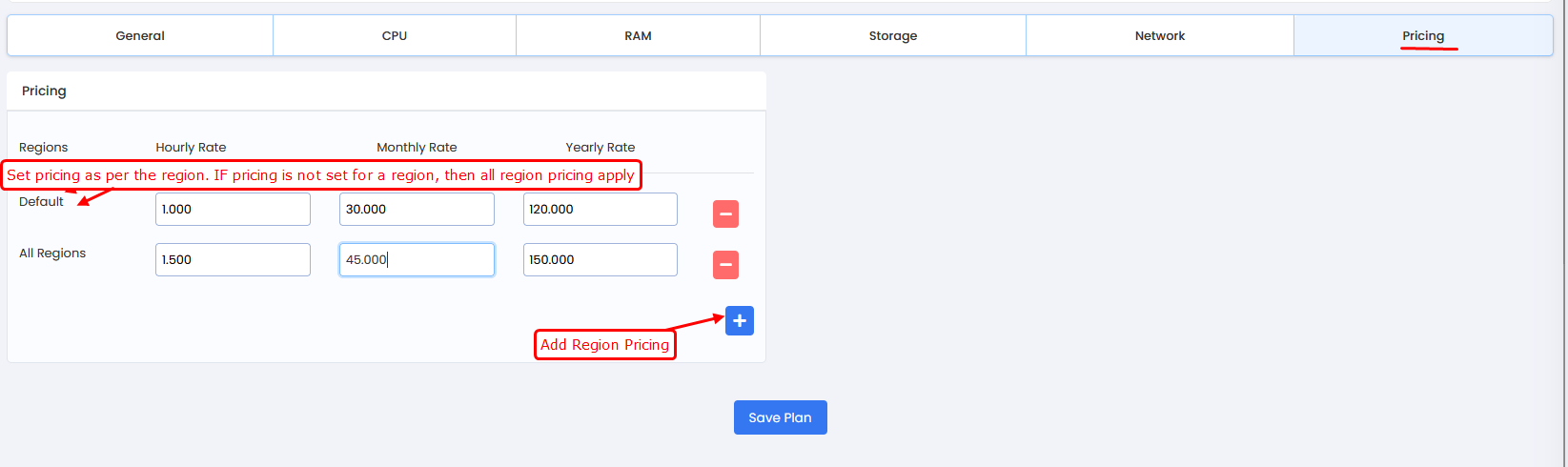Click the Save Plan button
1568x467 pixels.
[780, 417]
